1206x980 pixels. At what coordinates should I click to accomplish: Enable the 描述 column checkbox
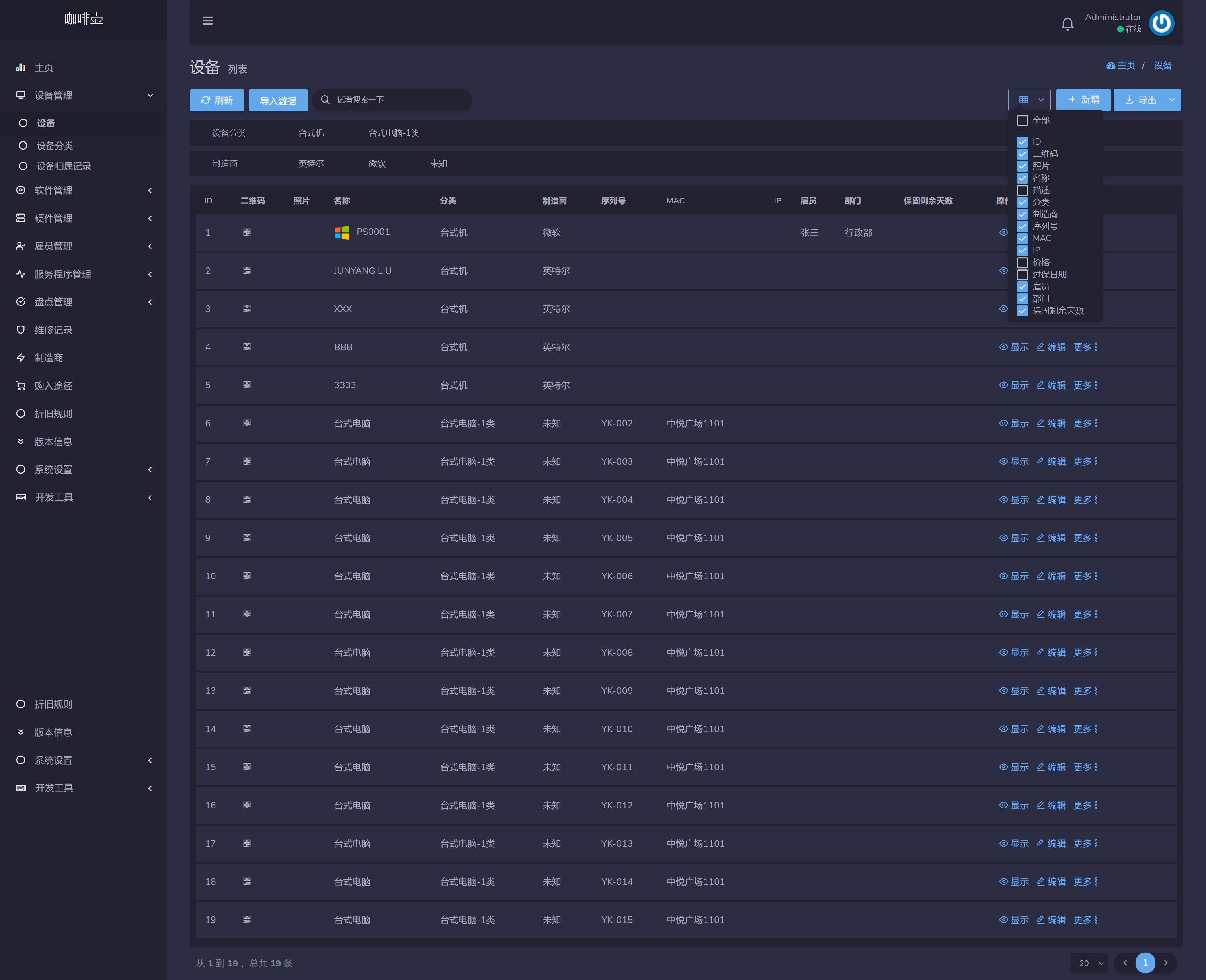point(1022,190)
